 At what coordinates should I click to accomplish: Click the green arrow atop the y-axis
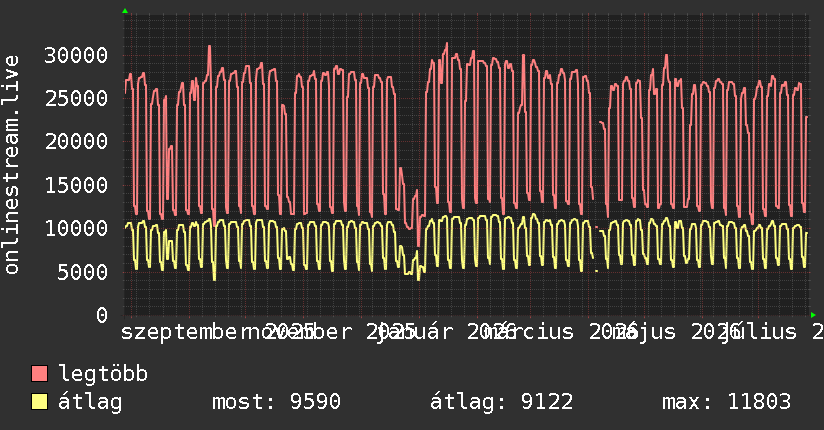click(125, 11)
